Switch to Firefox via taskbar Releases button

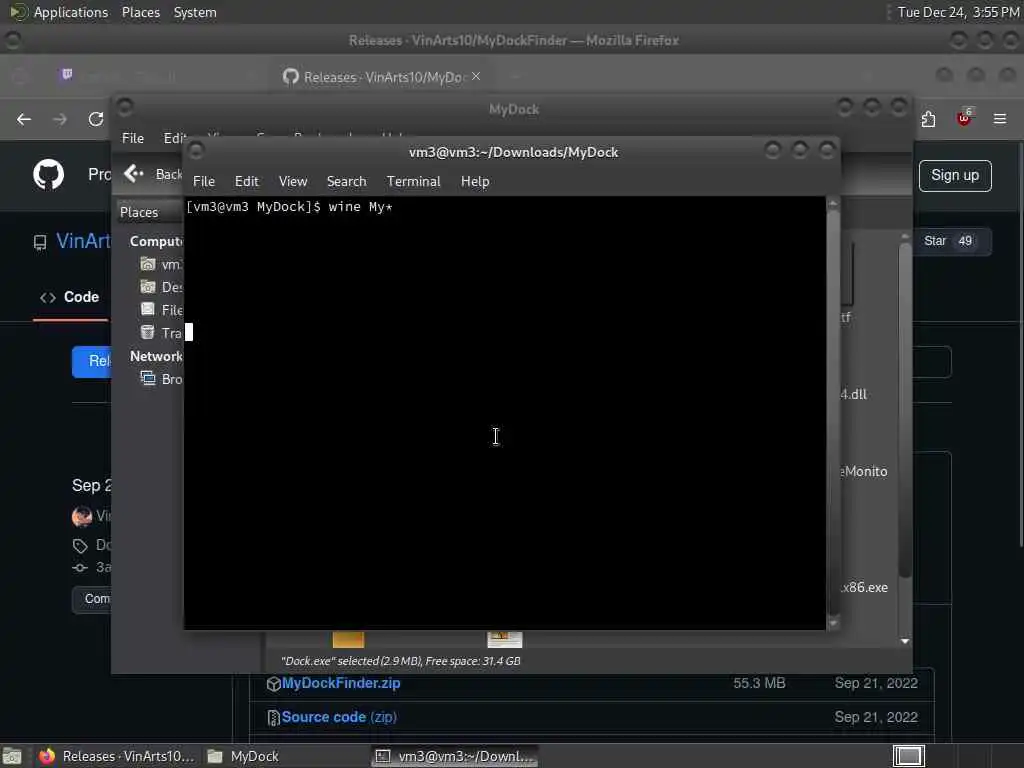(x=116, y=756)
